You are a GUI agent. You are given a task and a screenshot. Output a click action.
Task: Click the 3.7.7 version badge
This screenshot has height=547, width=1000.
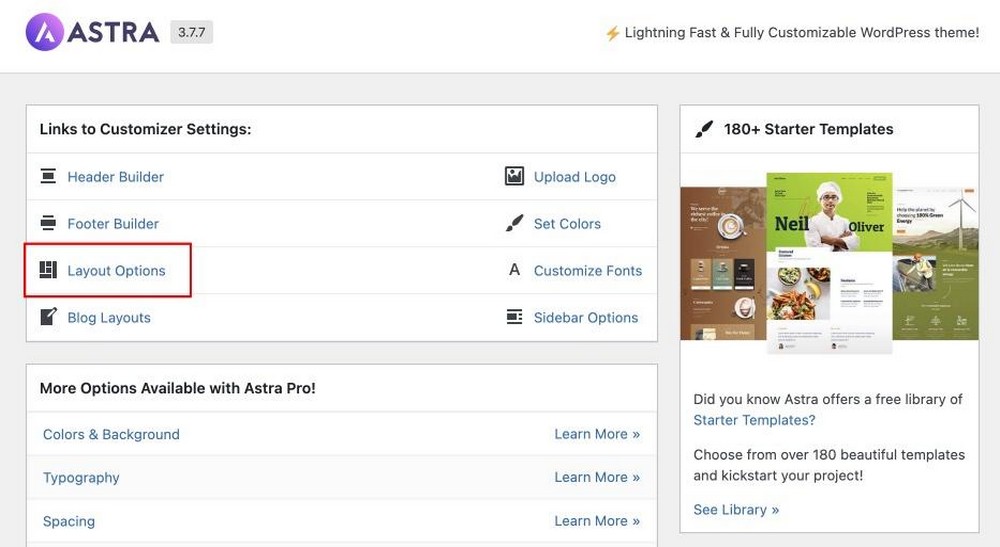pos(191,32)
